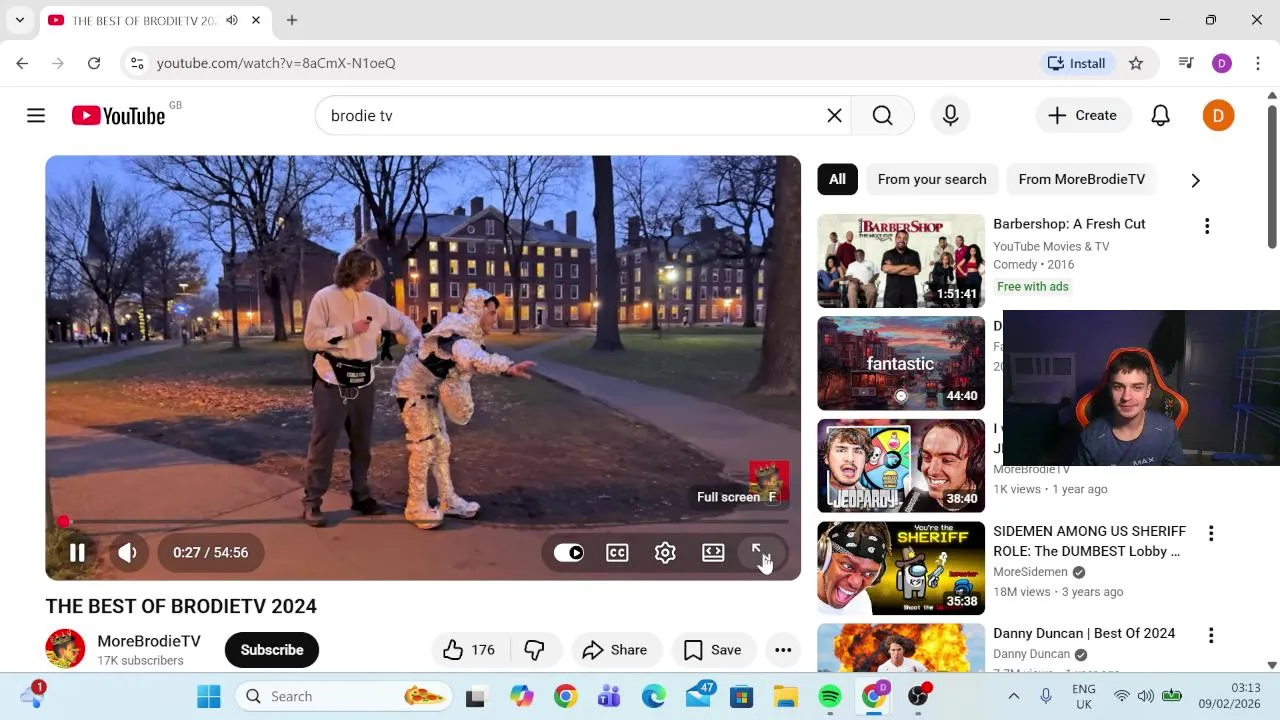Subscribe to MoreBrodieTV
Viewport: 1280px width, 720px height.
[x=272, y=650]
